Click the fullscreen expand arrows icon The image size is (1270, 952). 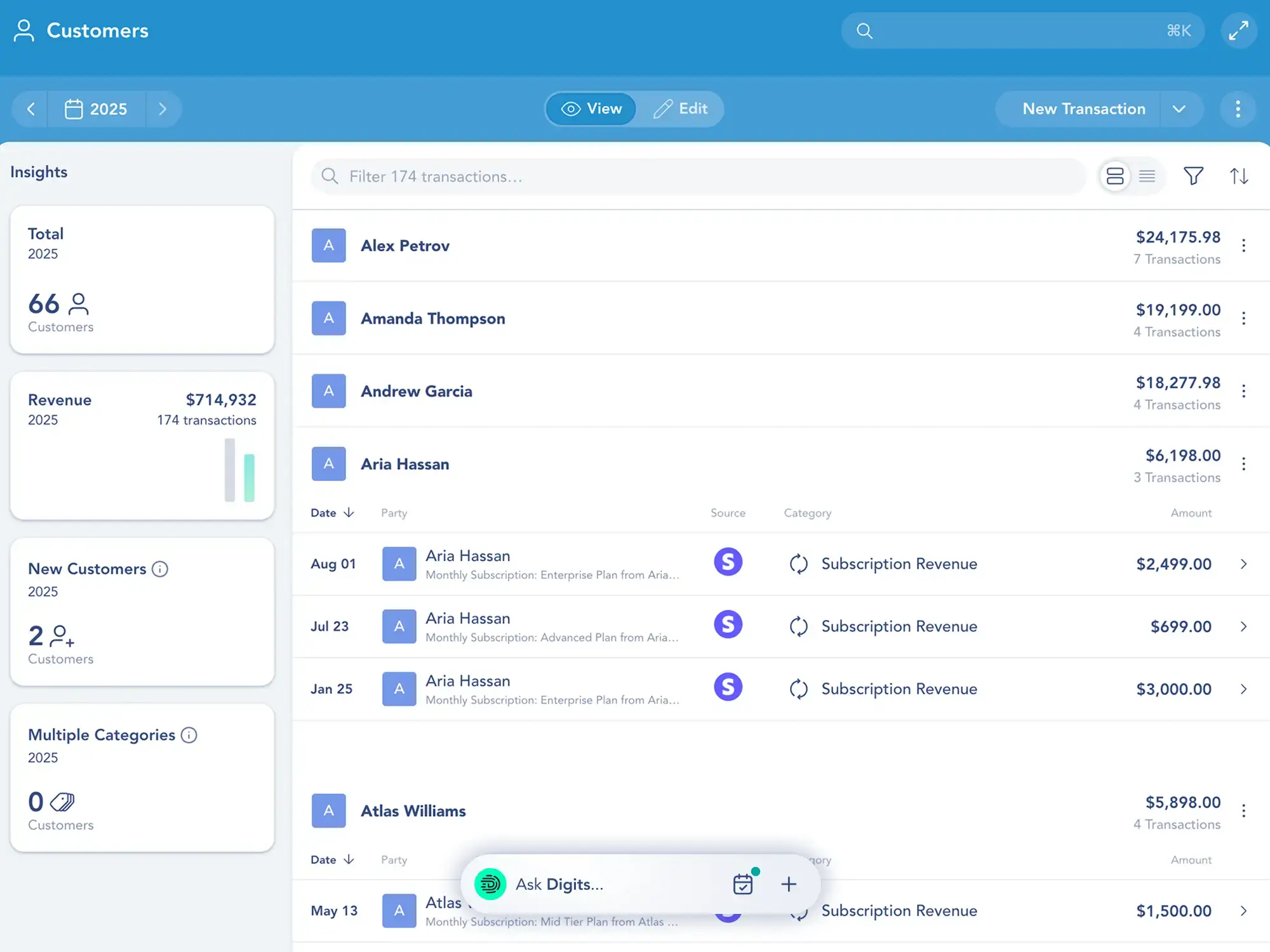1238,30
